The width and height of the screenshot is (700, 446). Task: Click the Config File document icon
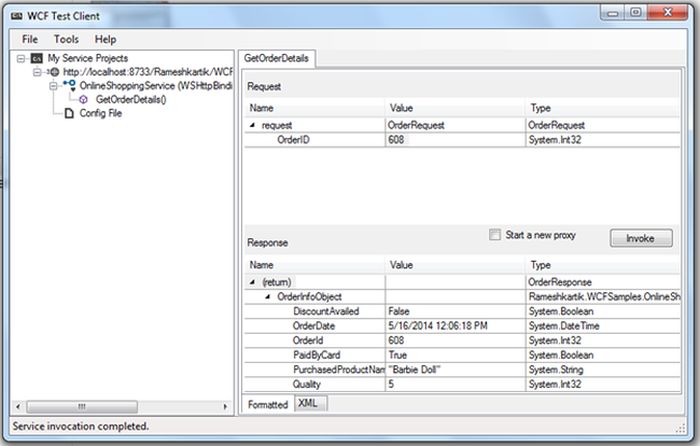point(69,113)
